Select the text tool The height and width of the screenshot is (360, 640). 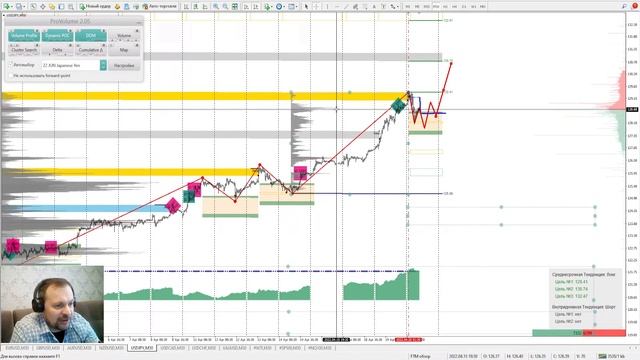click(374, 7)
